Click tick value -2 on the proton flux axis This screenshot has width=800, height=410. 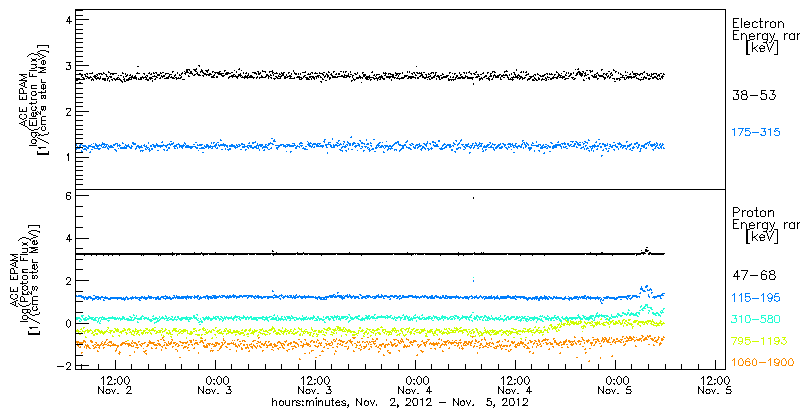(x=66, y=366)
